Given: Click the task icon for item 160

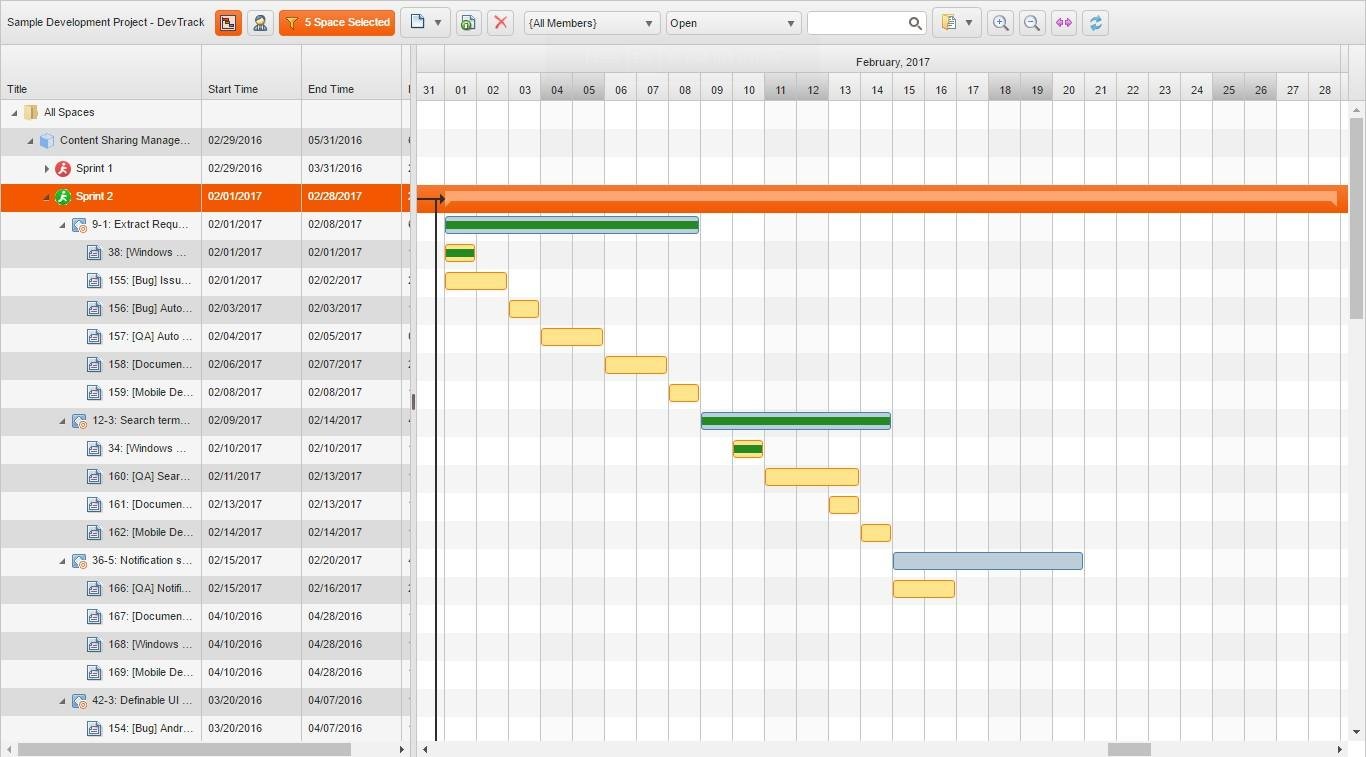Looking at the screenshot, I should pyautogui.click(x=94, y=477).
